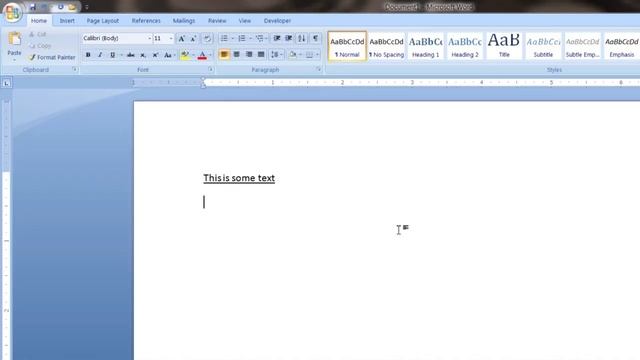Apply superscript formatting
640x360 pixels.
tap(155, 55)
